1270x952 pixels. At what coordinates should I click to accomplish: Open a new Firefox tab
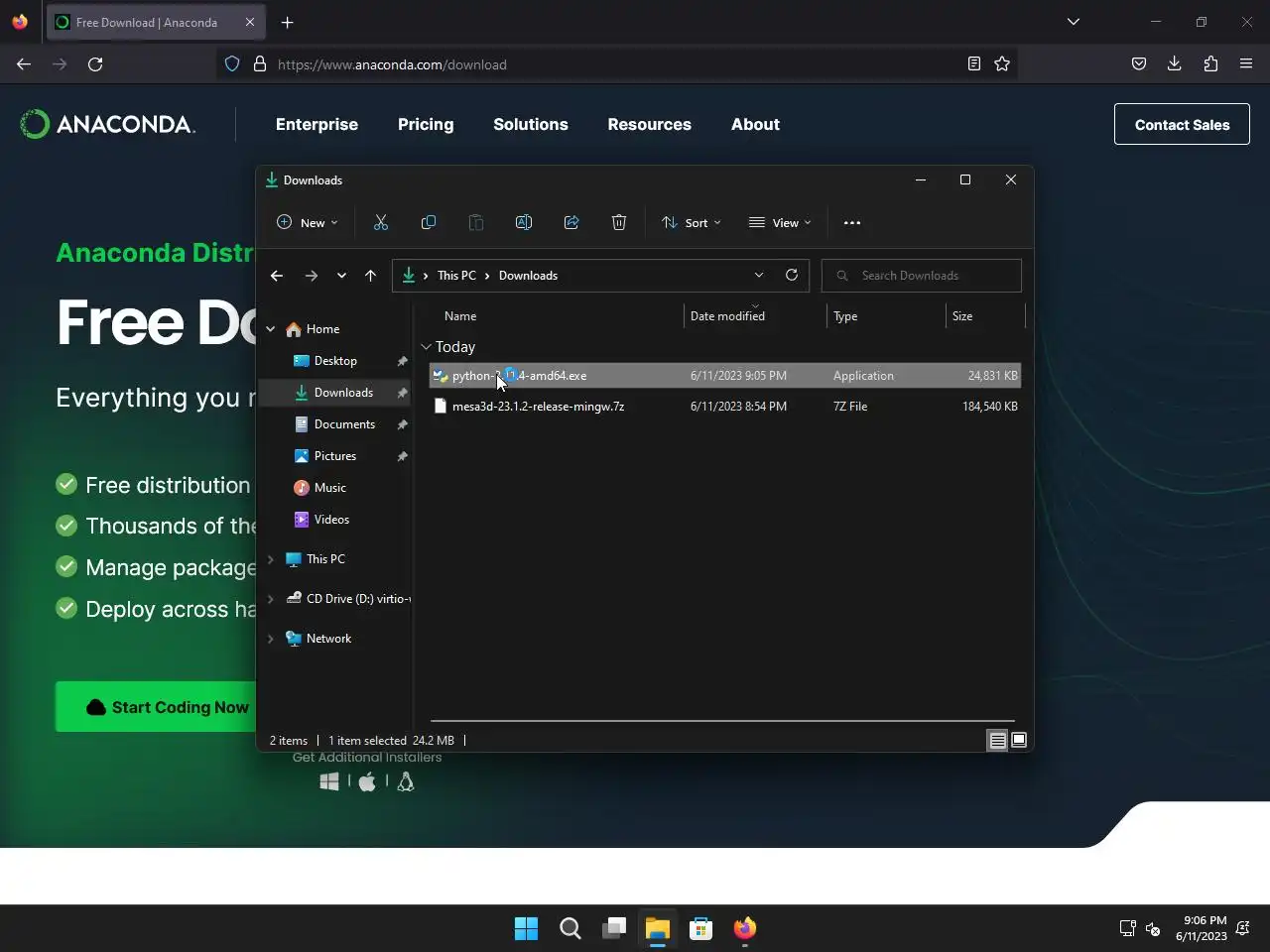click(287, 22)
